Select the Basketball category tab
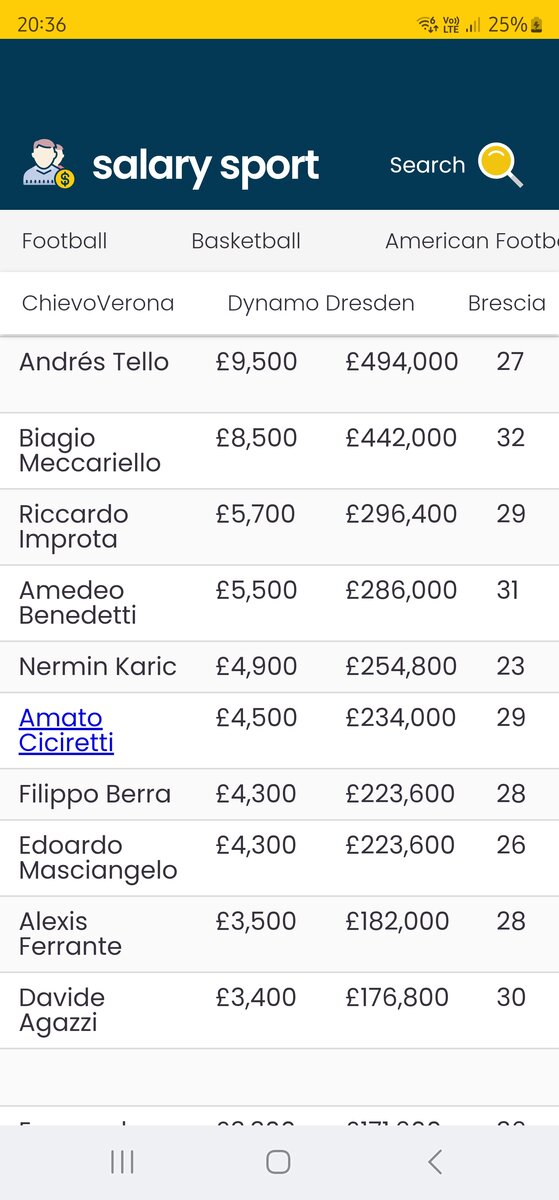 (x=246, y=241)
